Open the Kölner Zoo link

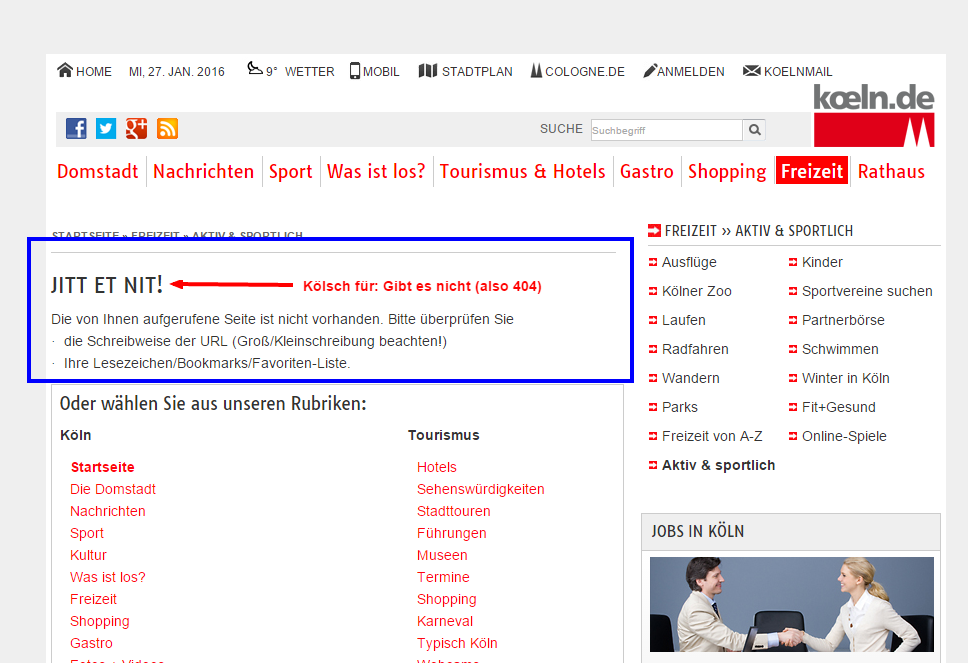(x=696, y=291)
